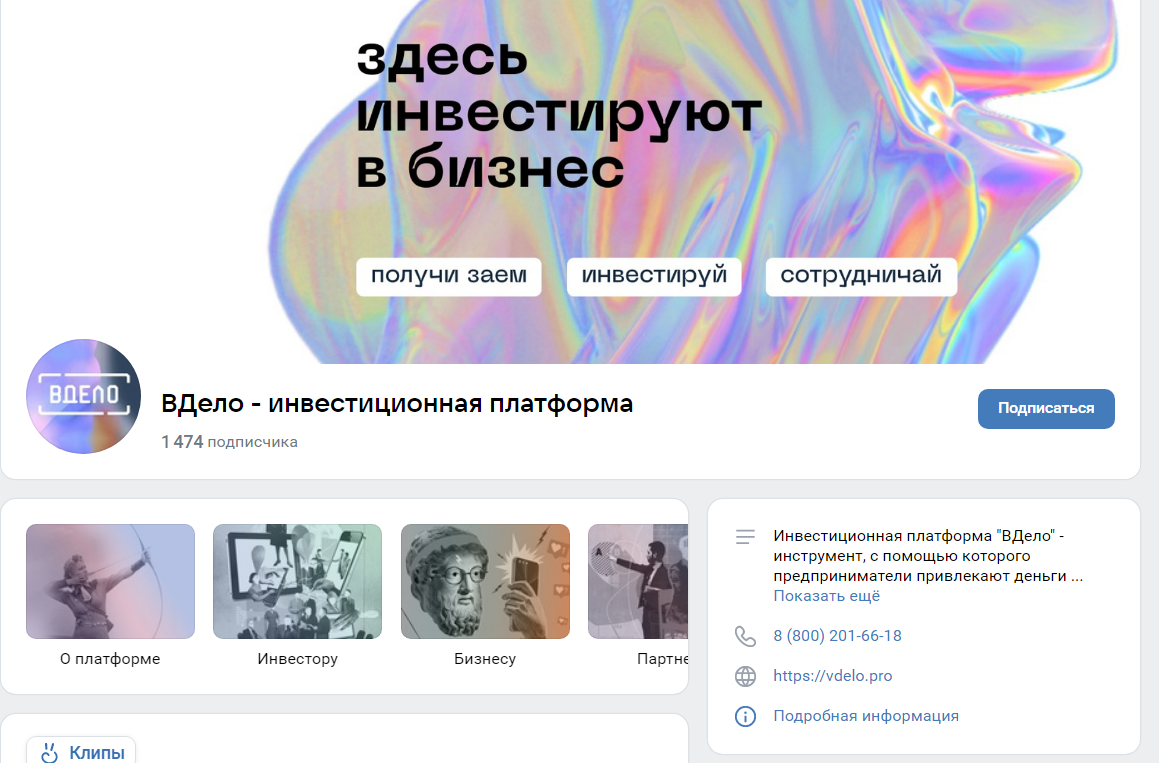Open the Инвестору menu thumbnail

[x=297, y=581]
